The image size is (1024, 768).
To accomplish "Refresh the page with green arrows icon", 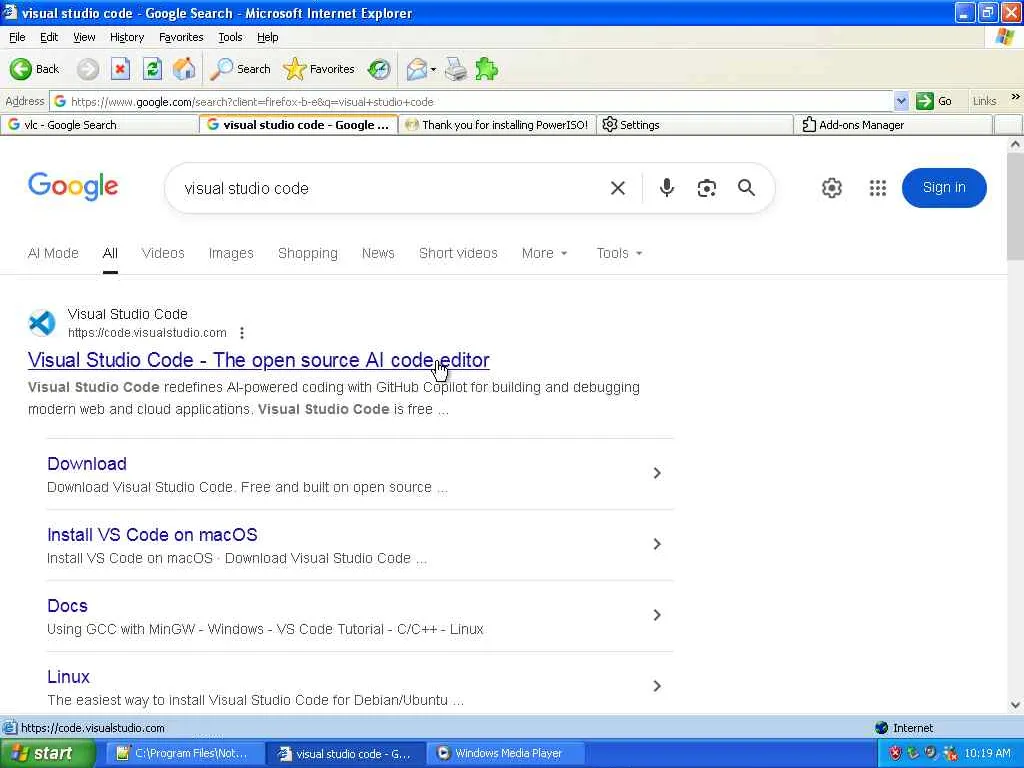I will click(x=152, y=69).
